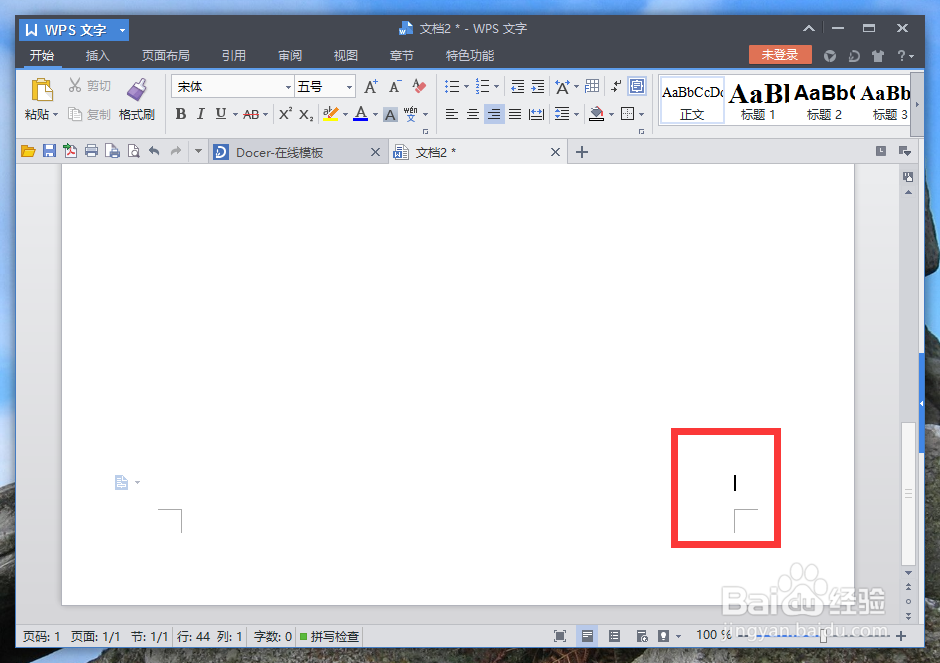
Task: Click the print preview magnifier icon
Action: [x=134, y=151]
